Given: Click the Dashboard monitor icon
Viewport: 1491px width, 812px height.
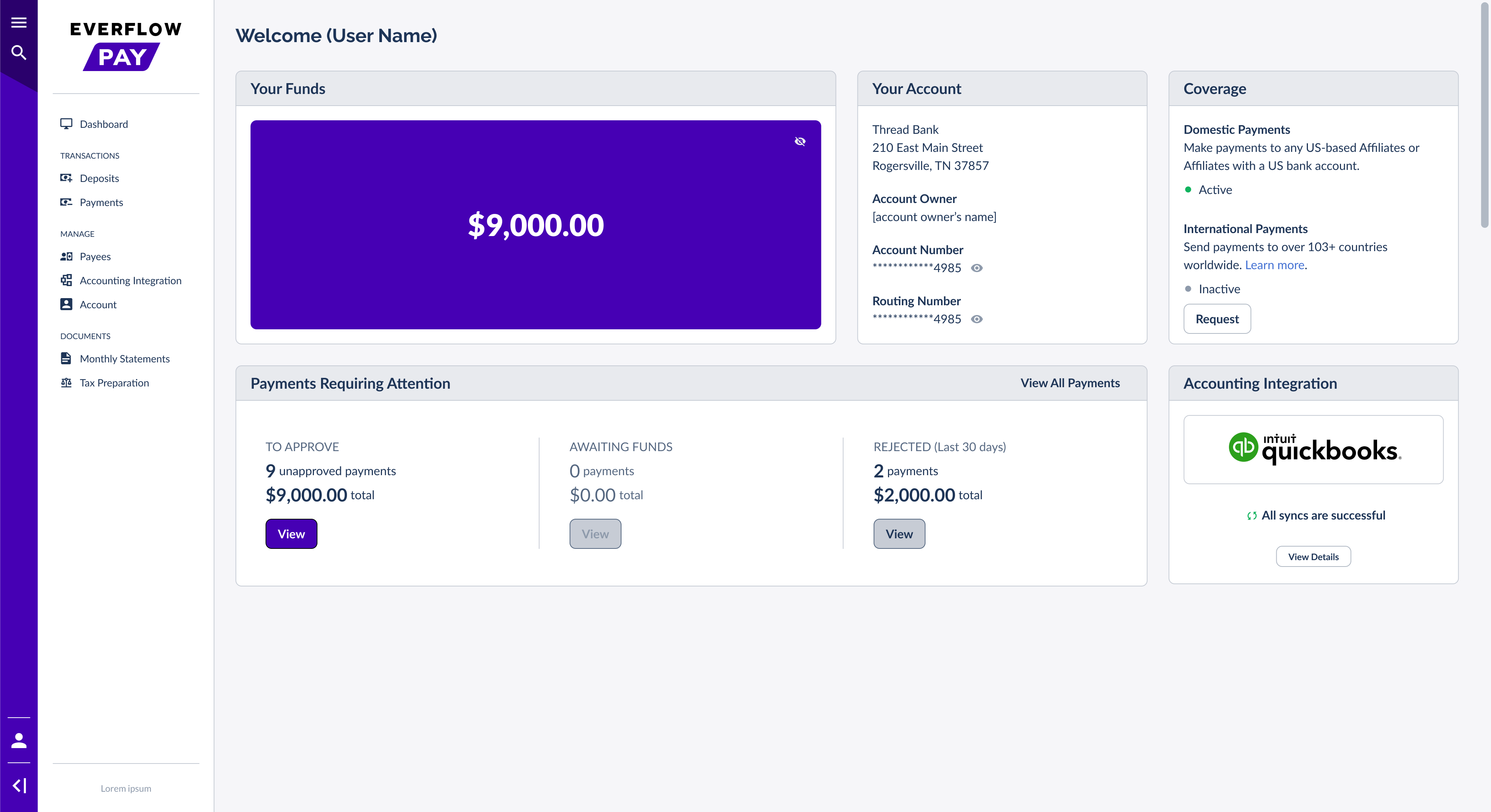Looking at the screenshot, I should [x=66, y=124].
